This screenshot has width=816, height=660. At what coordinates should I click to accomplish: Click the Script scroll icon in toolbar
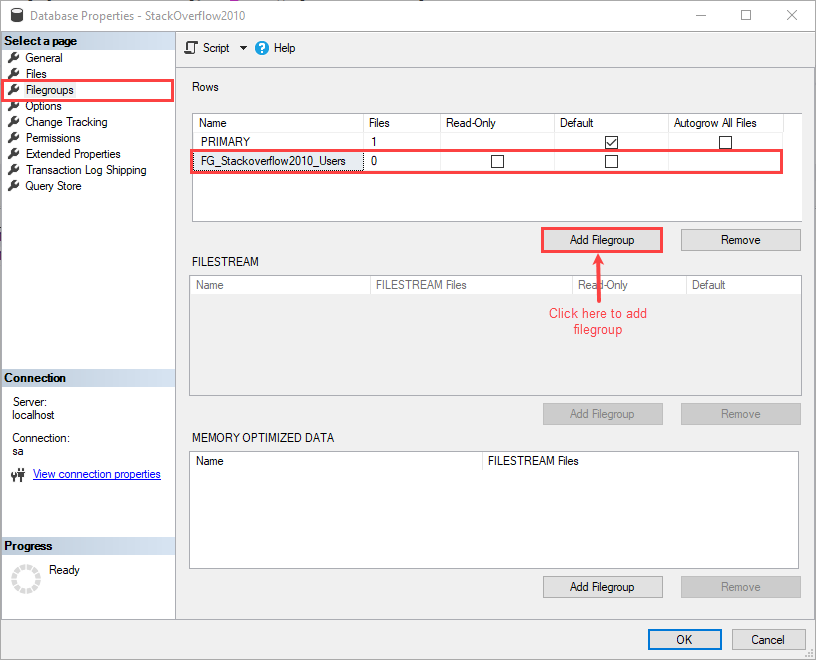(x=191, y=48)
